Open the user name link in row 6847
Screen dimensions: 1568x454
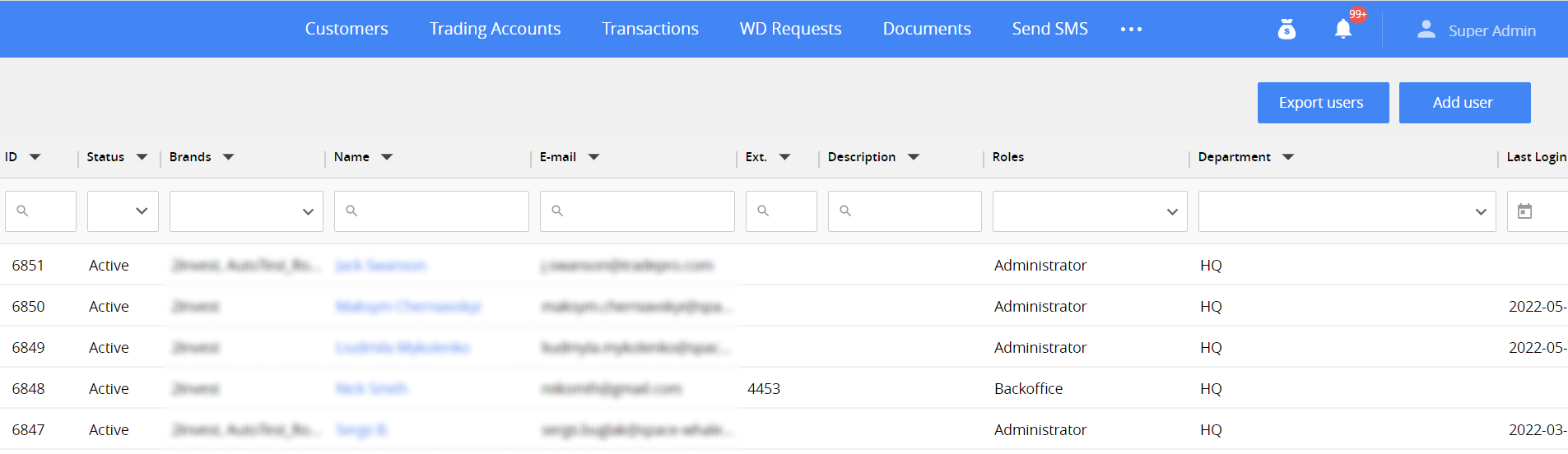(361, 430)
